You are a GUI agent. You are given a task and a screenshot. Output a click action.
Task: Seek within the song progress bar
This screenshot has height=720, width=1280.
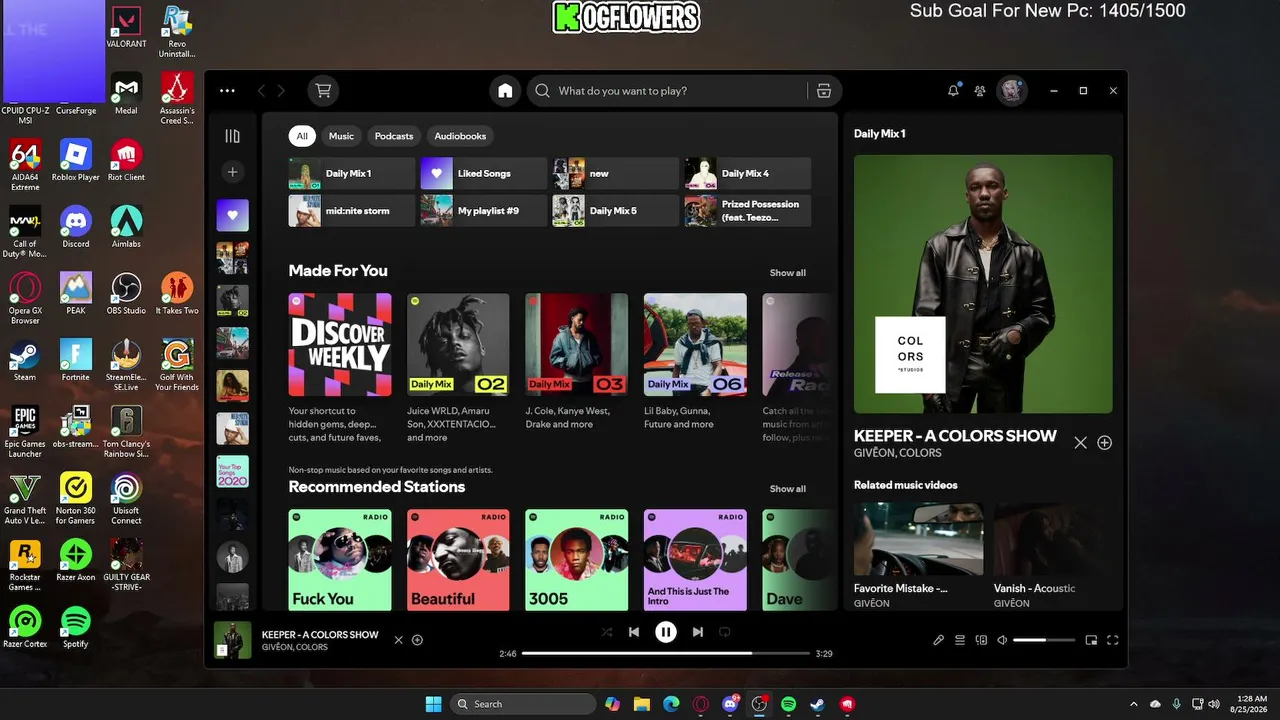(666, 653)
